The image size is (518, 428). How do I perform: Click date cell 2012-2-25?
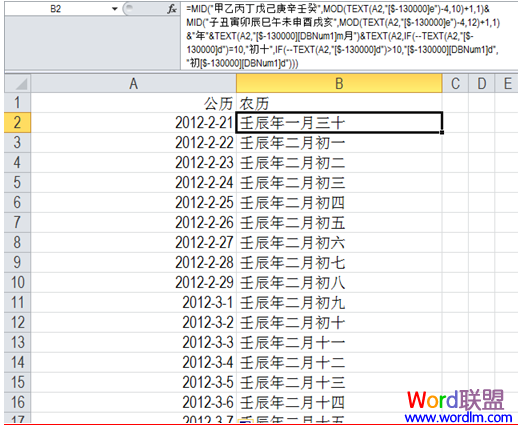[x=133, y=203]
